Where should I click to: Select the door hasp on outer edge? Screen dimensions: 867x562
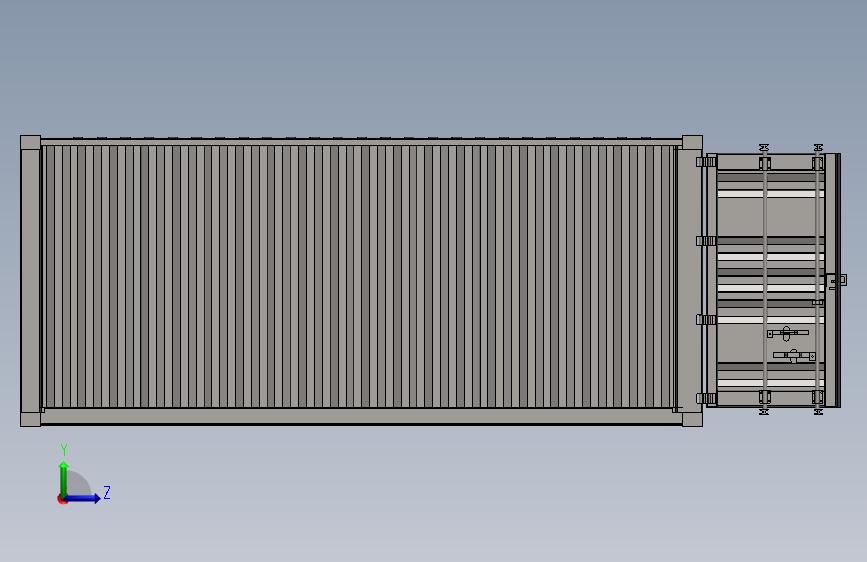coord(837,281)
